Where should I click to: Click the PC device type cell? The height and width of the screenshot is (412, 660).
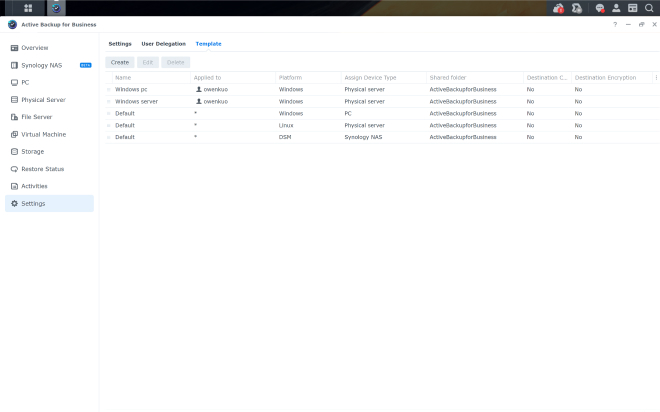tap(348, 113)
